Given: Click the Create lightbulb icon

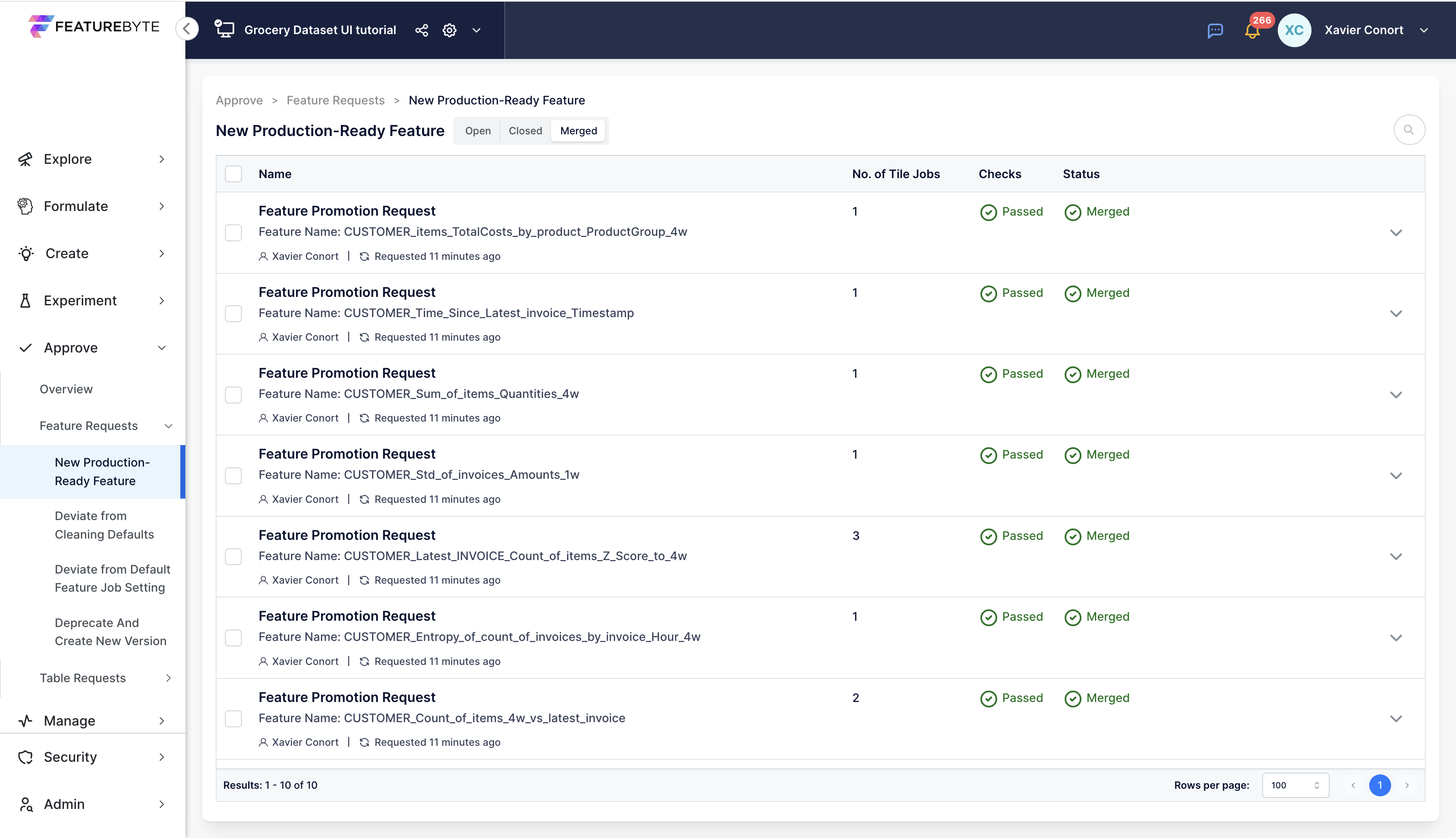Looking at the screenshot, I should [26, 253].
